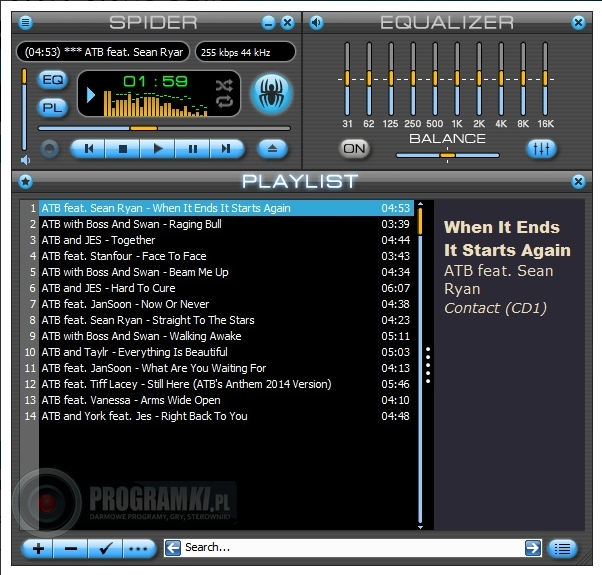602x575 pixels.
Task: Click the equalizer speaker icon
Action: pyautogui.click(x=316, y=23)
